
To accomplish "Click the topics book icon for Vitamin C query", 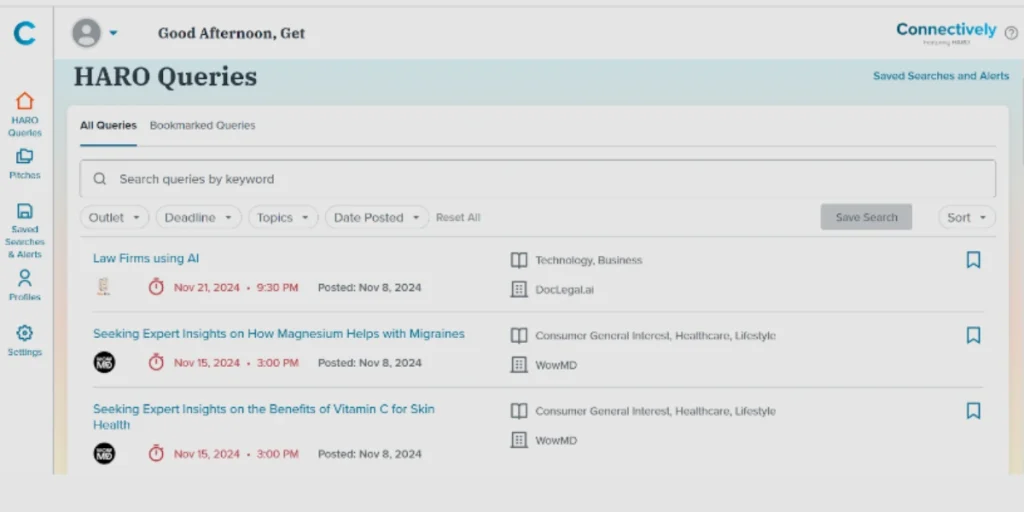I will [x=519, y=411].
